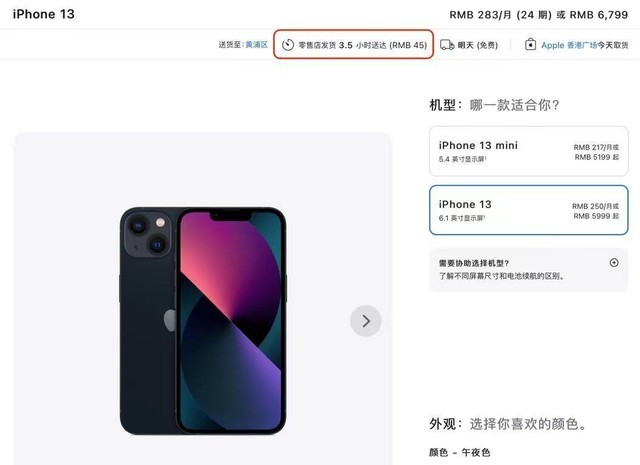Select the iPhone 13 6.1-inch model option
The height and width of the screenshot is (465, 640).
pyautogui.click(x=529, y=210)
